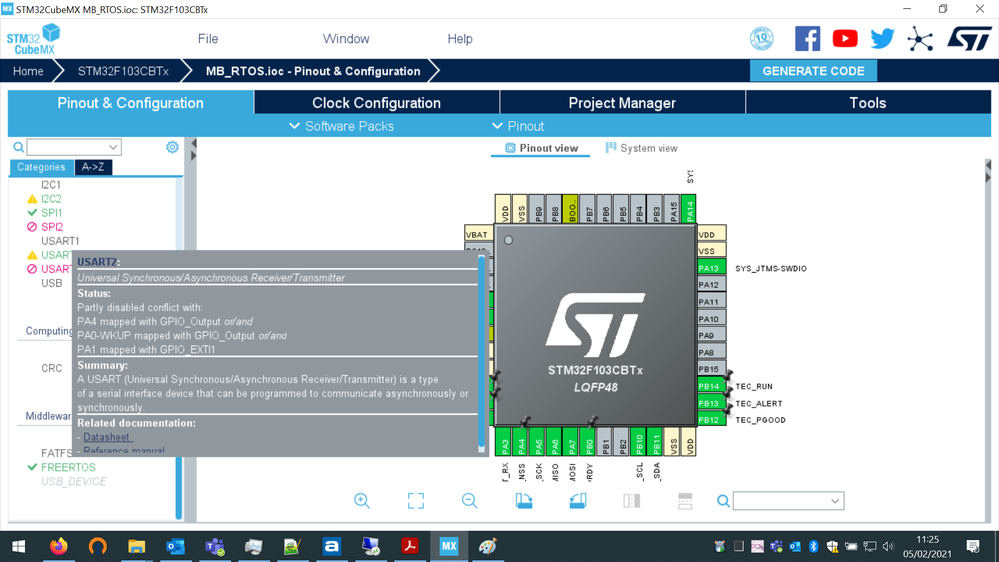Click the pin search magnifier icon
This screenshot has width=999, height=562.
[723, 501]
